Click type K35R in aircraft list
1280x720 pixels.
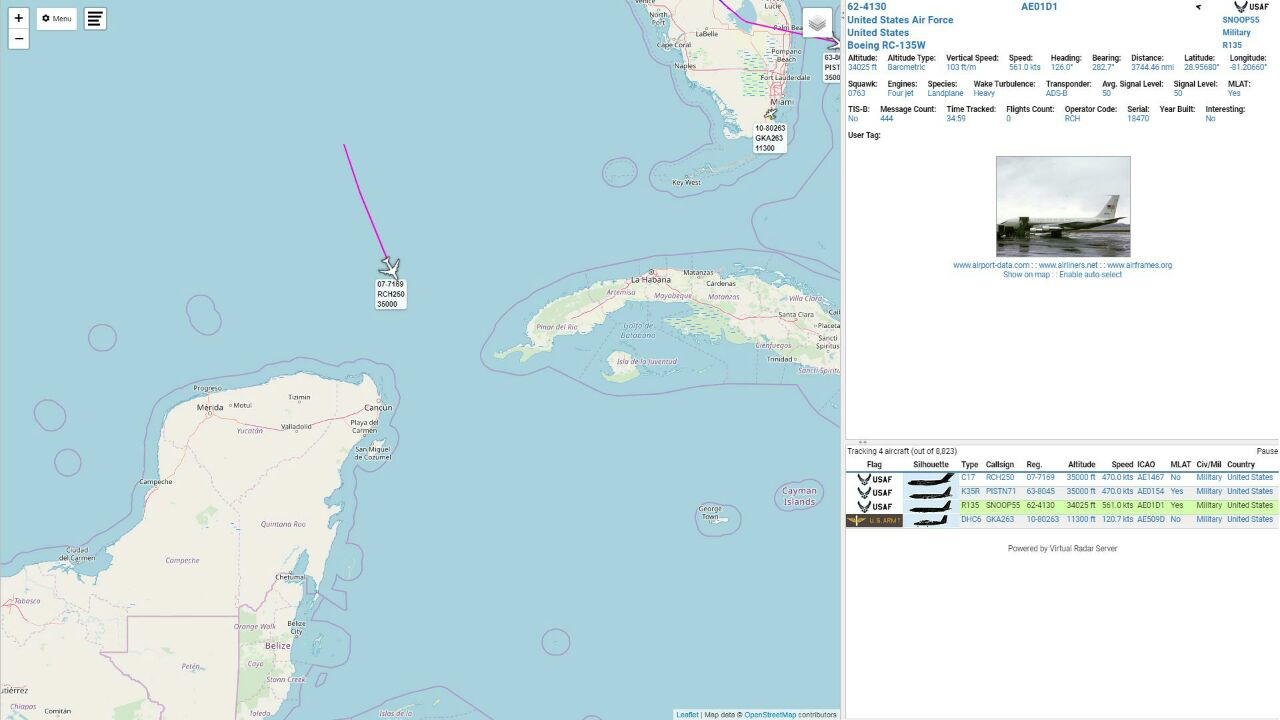970,492
